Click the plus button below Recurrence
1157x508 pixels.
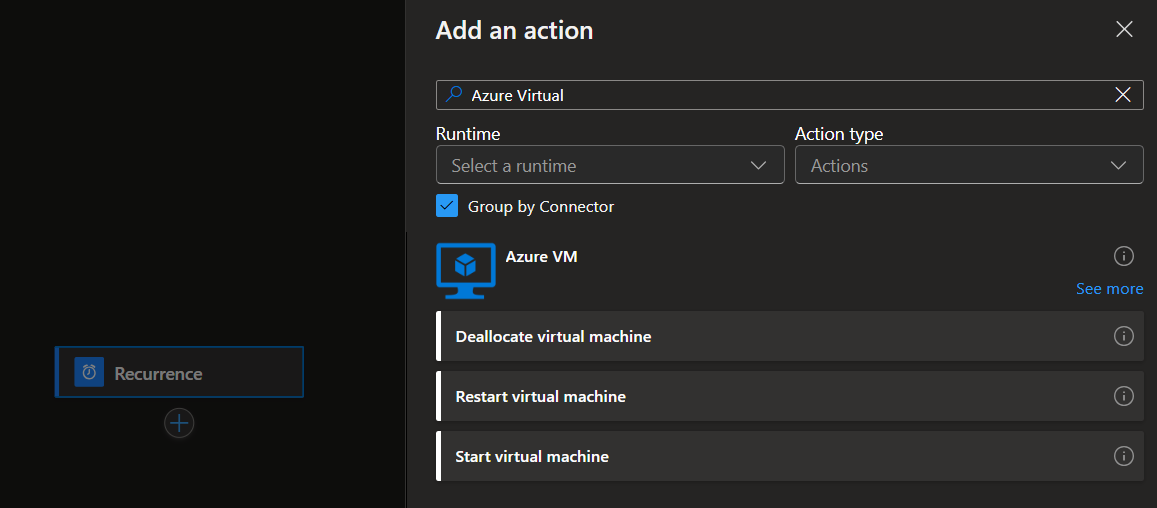pos(179,423)
